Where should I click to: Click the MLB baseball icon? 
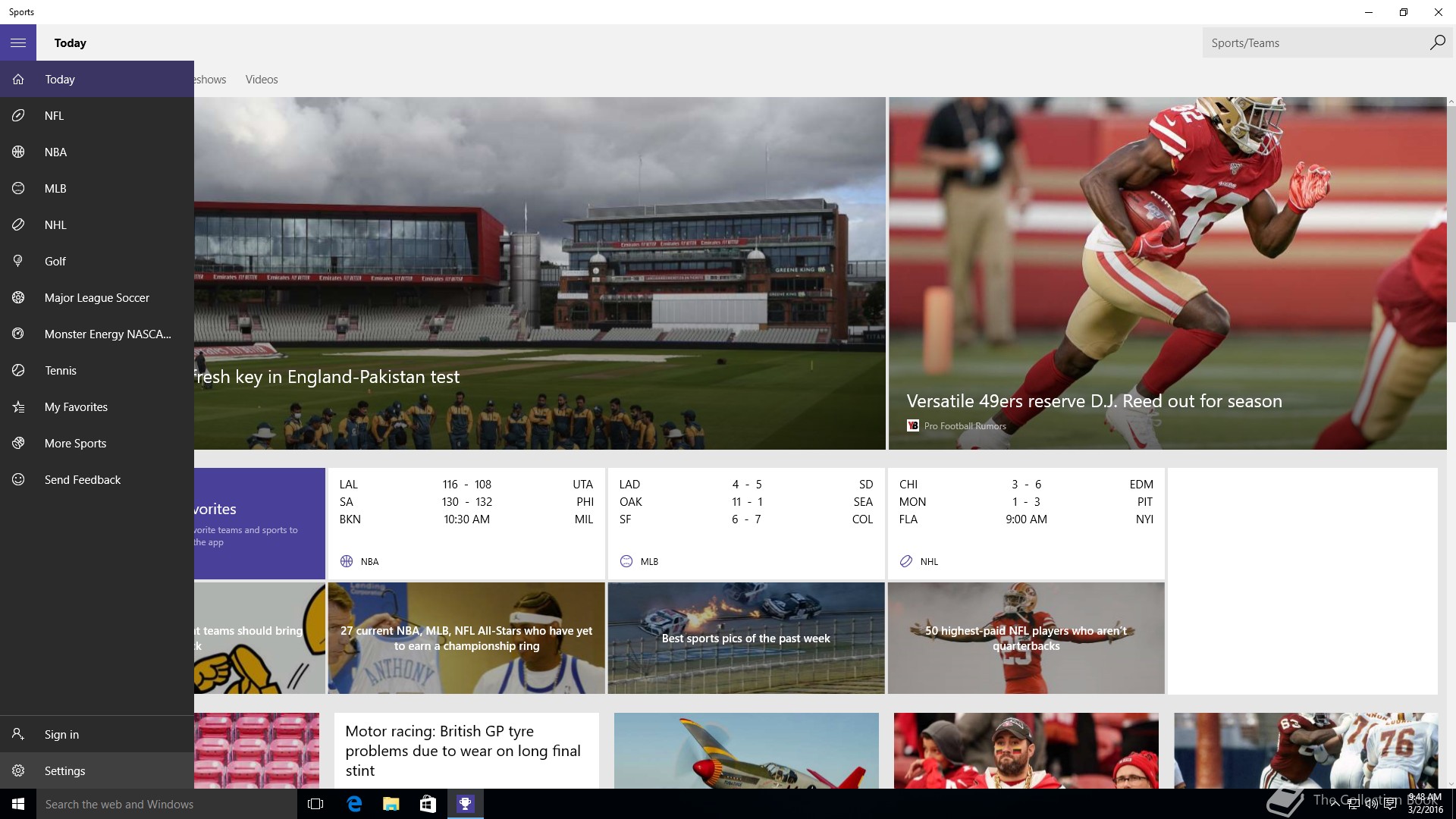(x=18, y=188)
